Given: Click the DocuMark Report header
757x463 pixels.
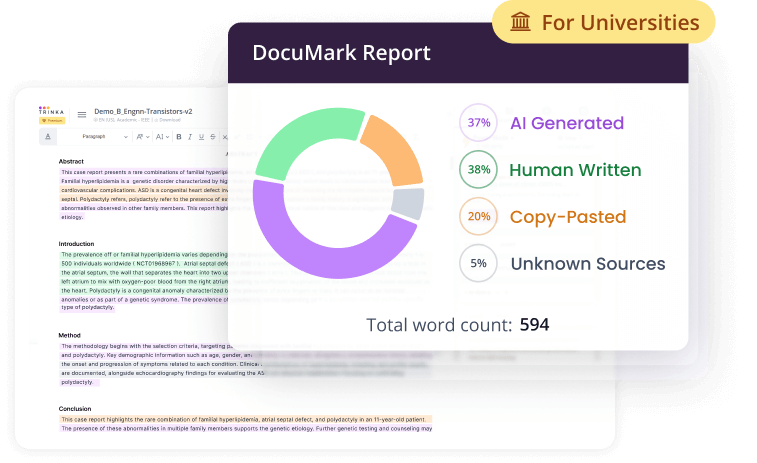Looking at the screenshot, I should [341, 53].
